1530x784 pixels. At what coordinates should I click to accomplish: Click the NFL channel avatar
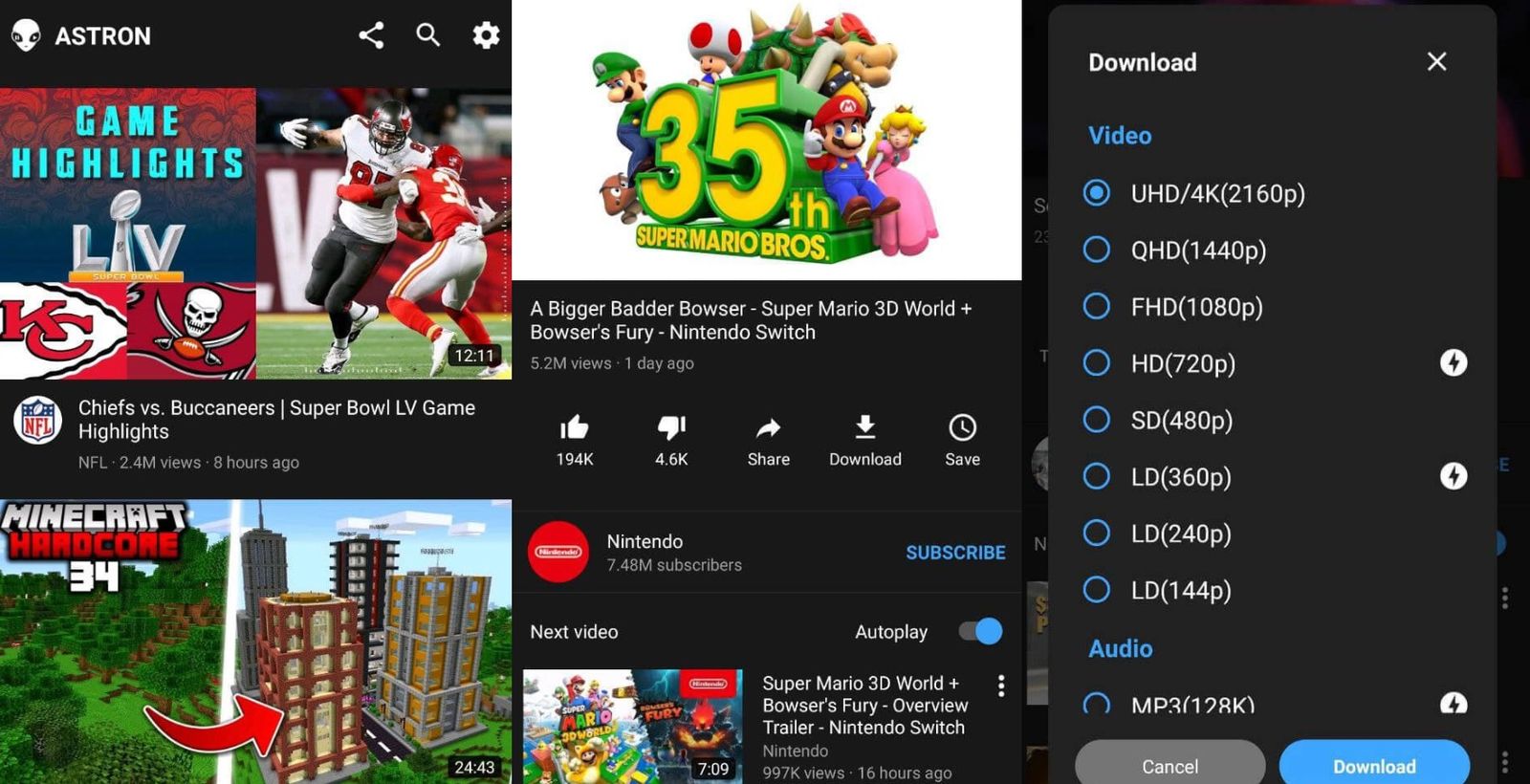[37, 421]
